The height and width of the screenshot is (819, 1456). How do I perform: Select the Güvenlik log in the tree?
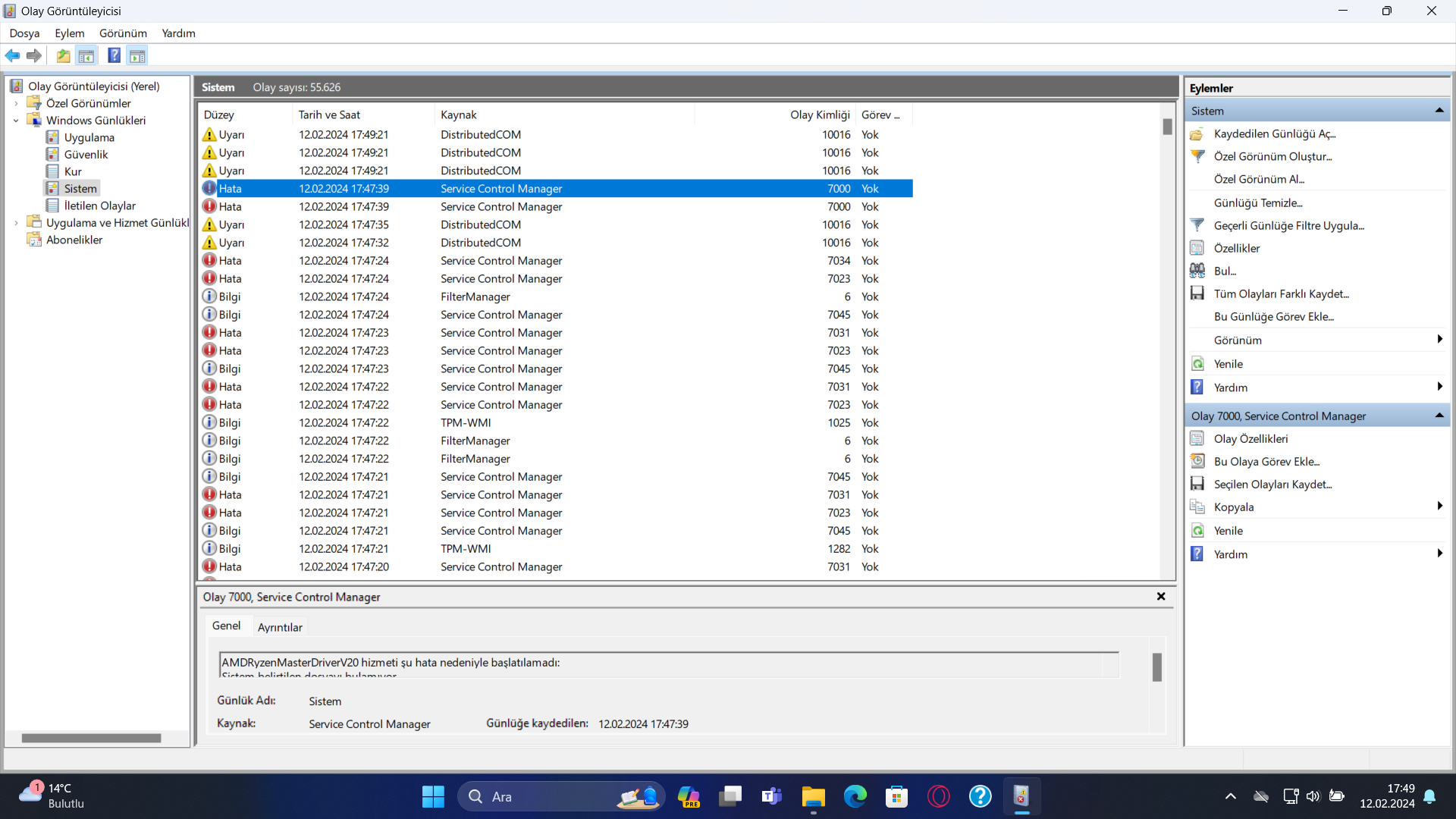tap(86, 155)
